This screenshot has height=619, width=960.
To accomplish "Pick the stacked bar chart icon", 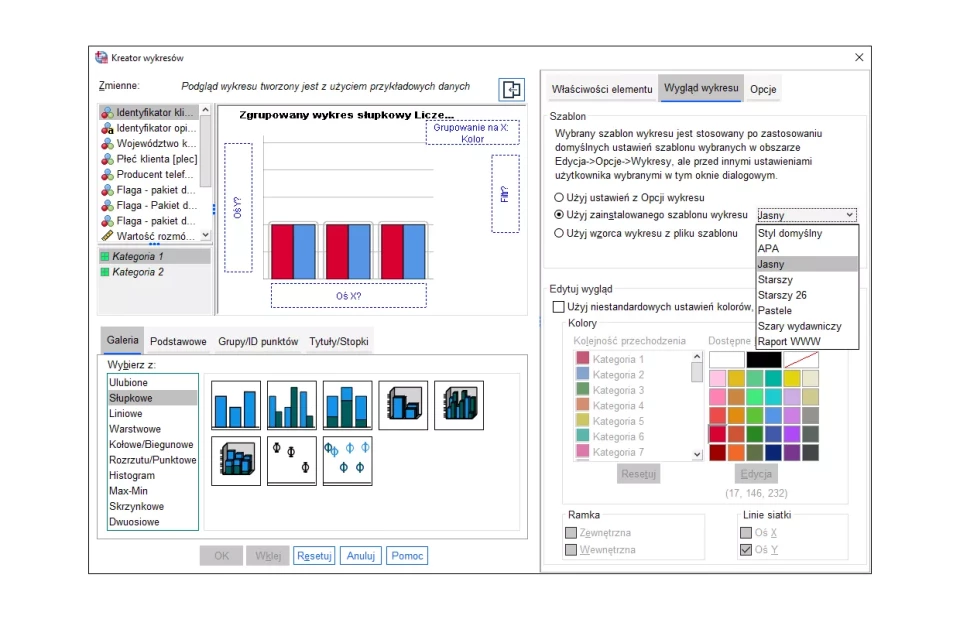I will pyautogui.click(x=348, y=405).
